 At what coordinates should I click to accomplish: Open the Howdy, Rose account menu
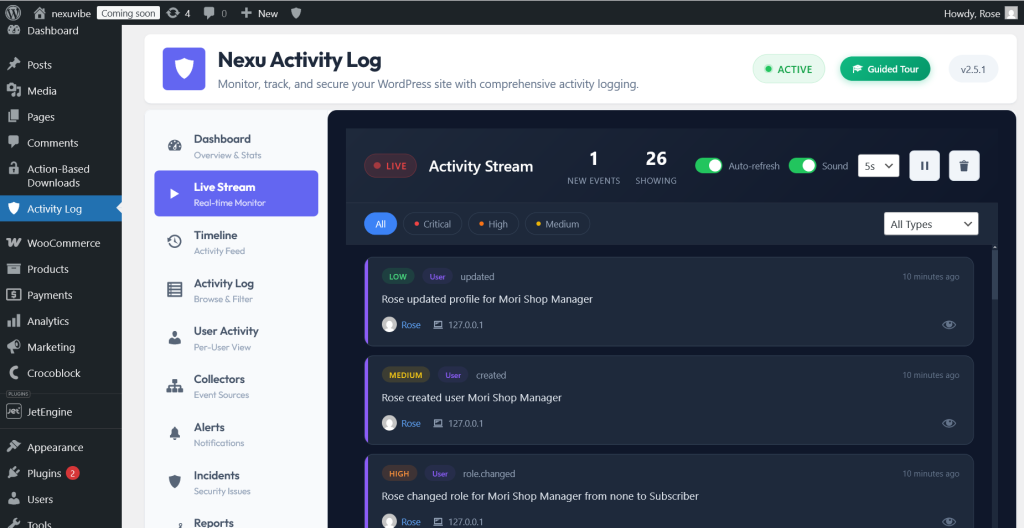click(x=980, y=13)
